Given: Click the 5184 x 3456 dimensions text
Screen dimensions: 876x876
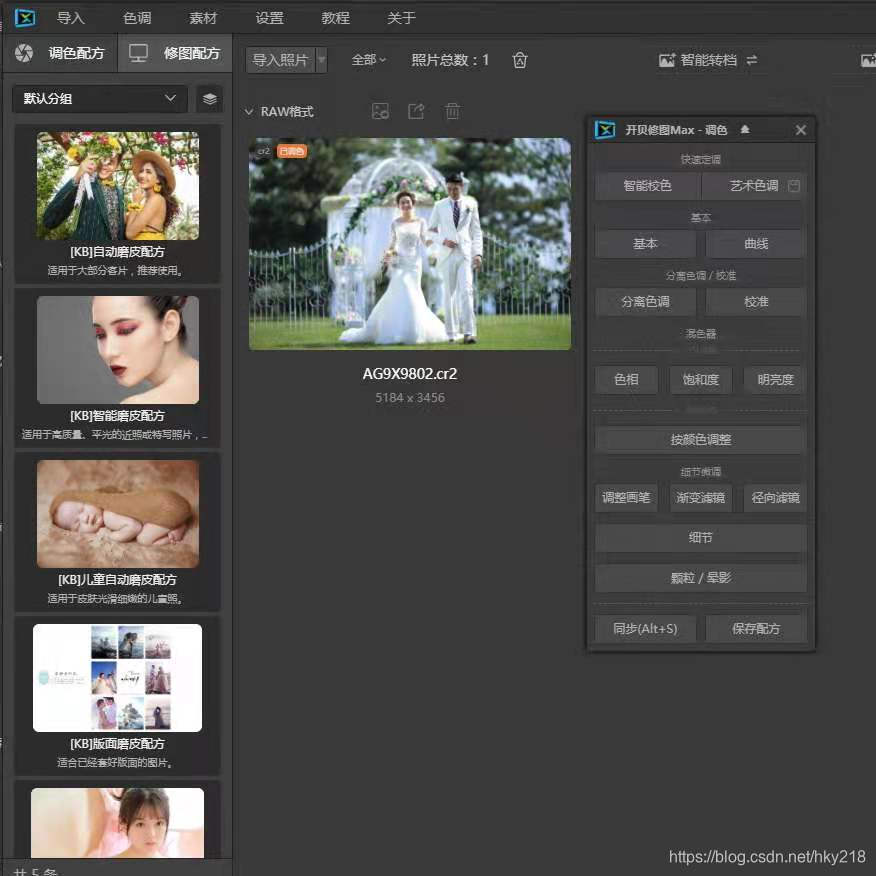Looking at the screenshot, I should pos(410,398).
